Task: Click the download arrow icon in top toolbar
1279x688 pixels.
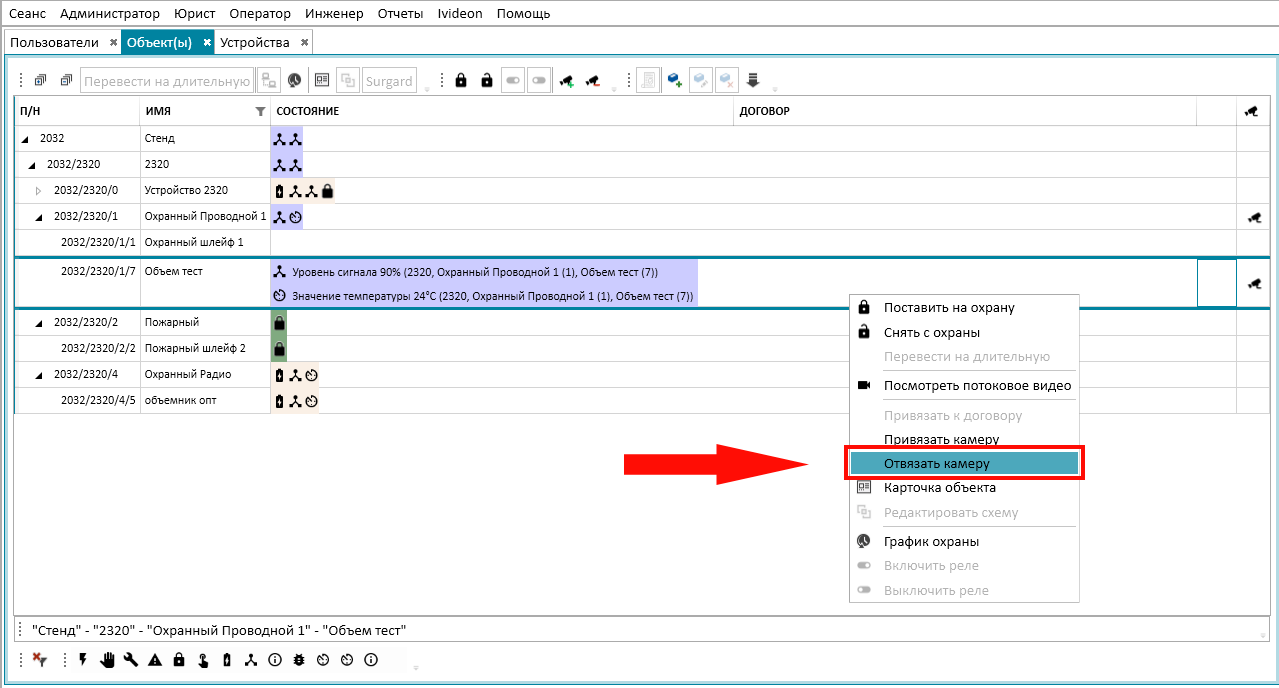Action: pyautogui.click(x=753, y=81)
